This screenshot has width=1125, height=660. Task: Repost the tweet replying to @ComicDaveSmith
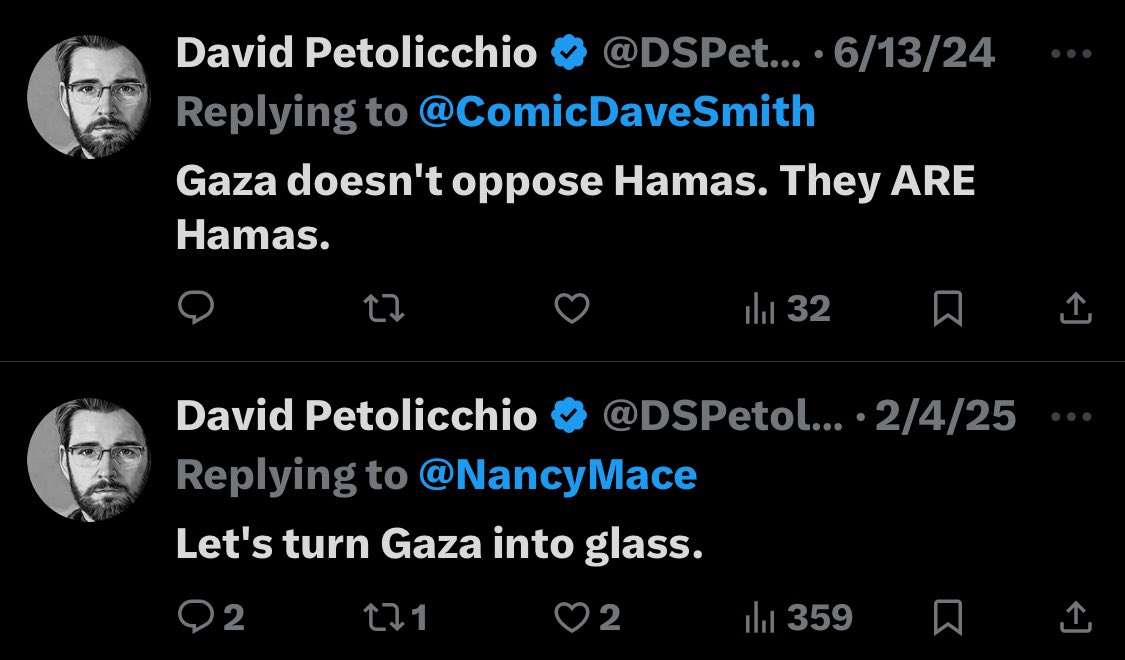pyautogui.click(x=384, y=310)
